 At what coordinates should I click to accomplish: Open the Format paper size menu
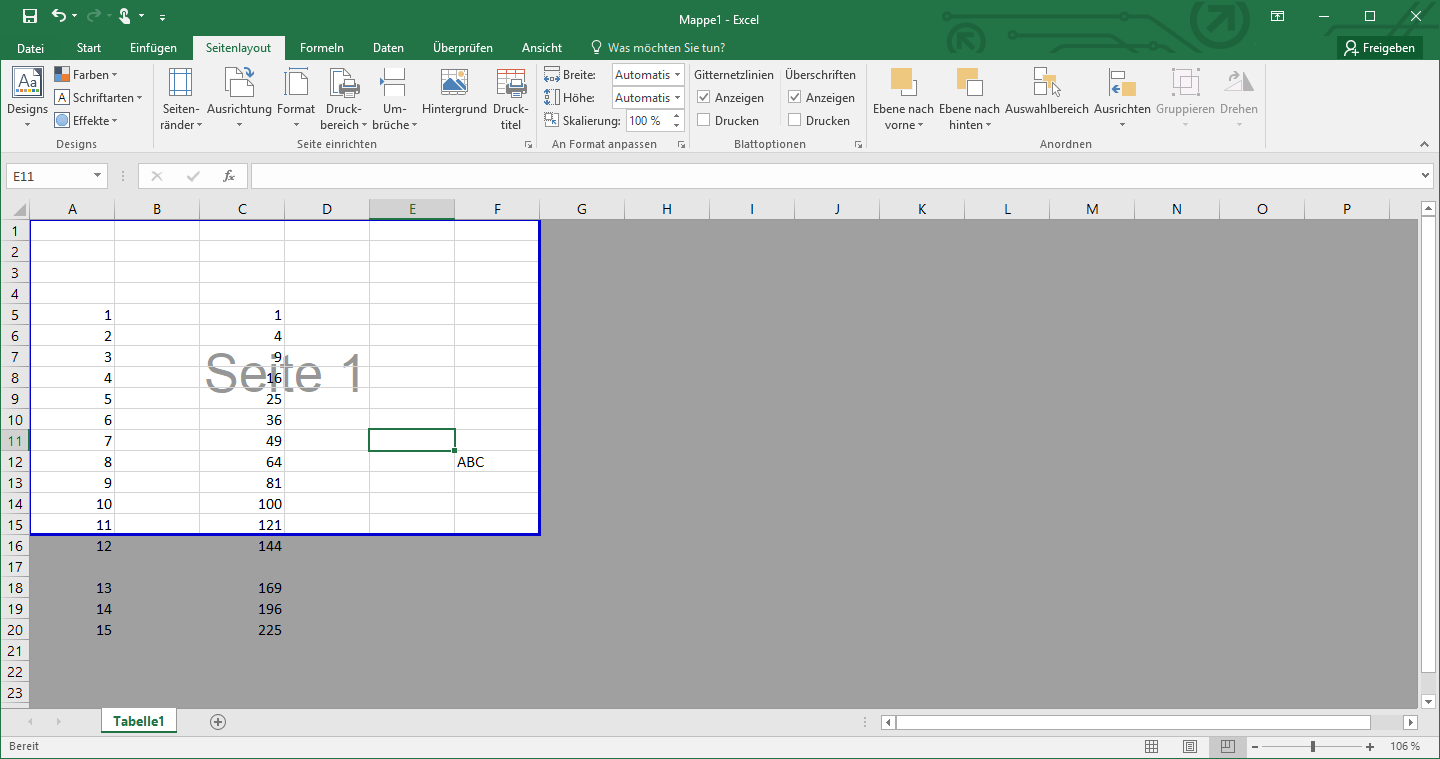(296, 98)
